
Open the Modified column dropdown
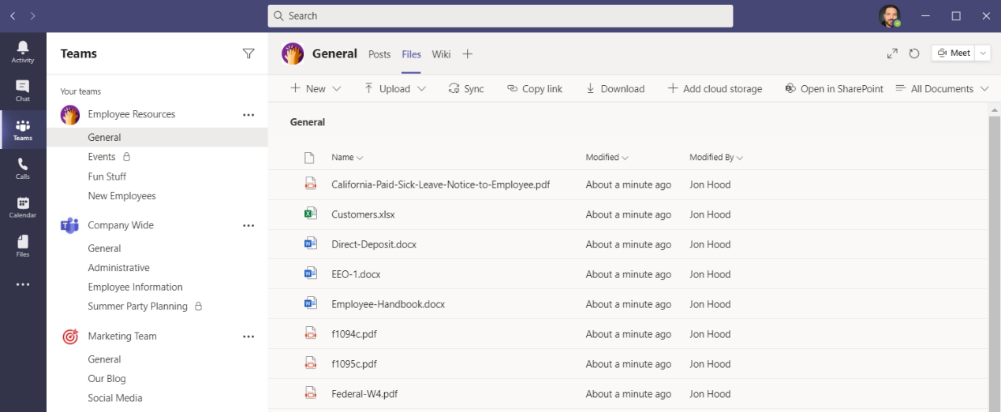point(606,157)
